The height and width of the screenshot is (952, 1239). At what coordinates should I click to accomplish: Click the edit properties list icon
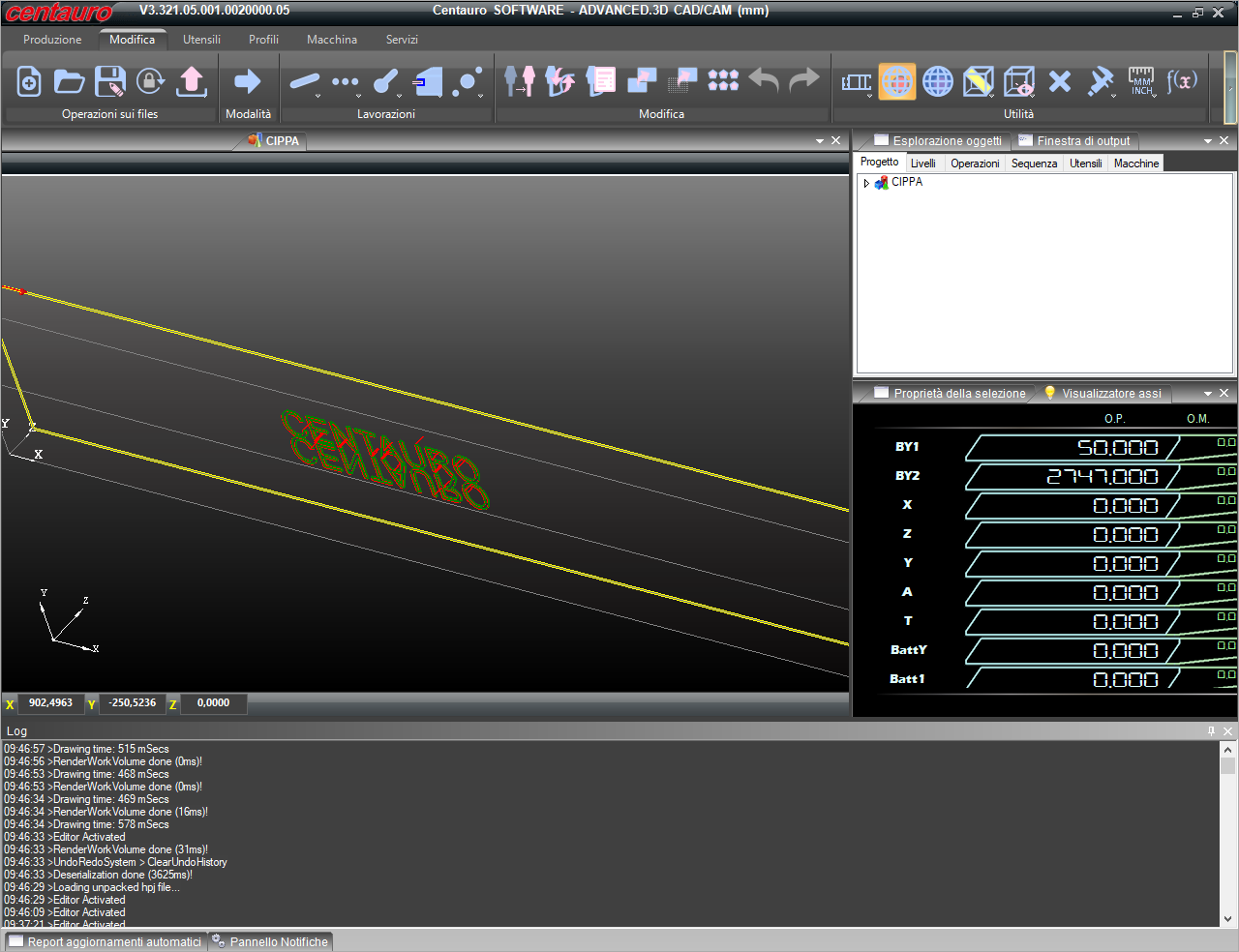[601, 81]
